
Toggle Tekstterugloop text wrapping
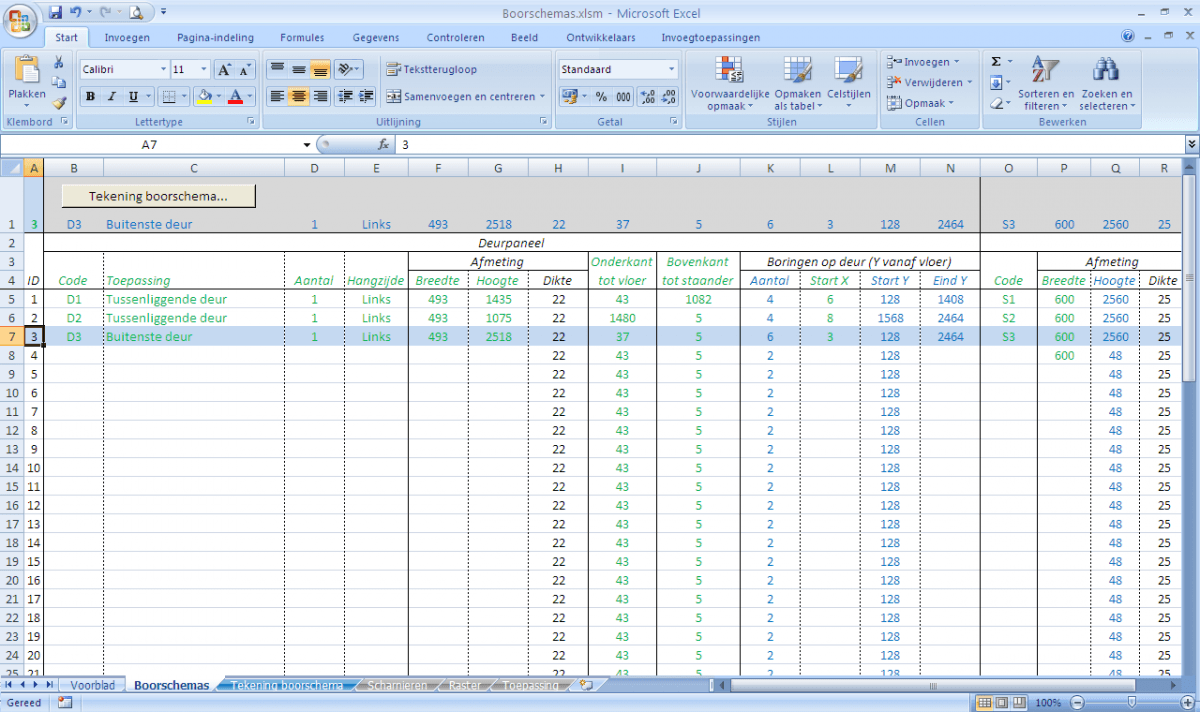(x=433, y=70)
